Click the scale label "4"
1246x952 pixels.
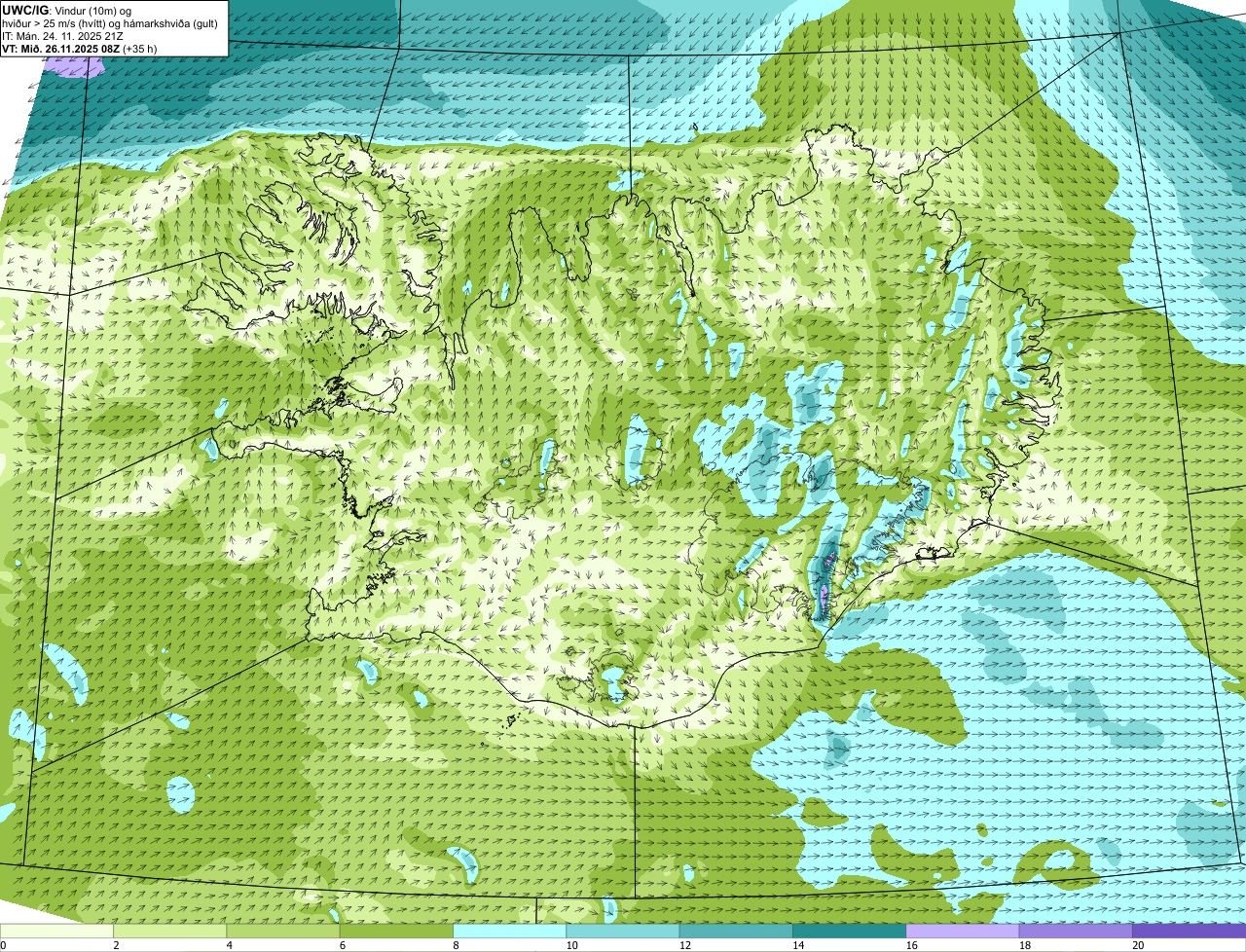coord(229,945)
